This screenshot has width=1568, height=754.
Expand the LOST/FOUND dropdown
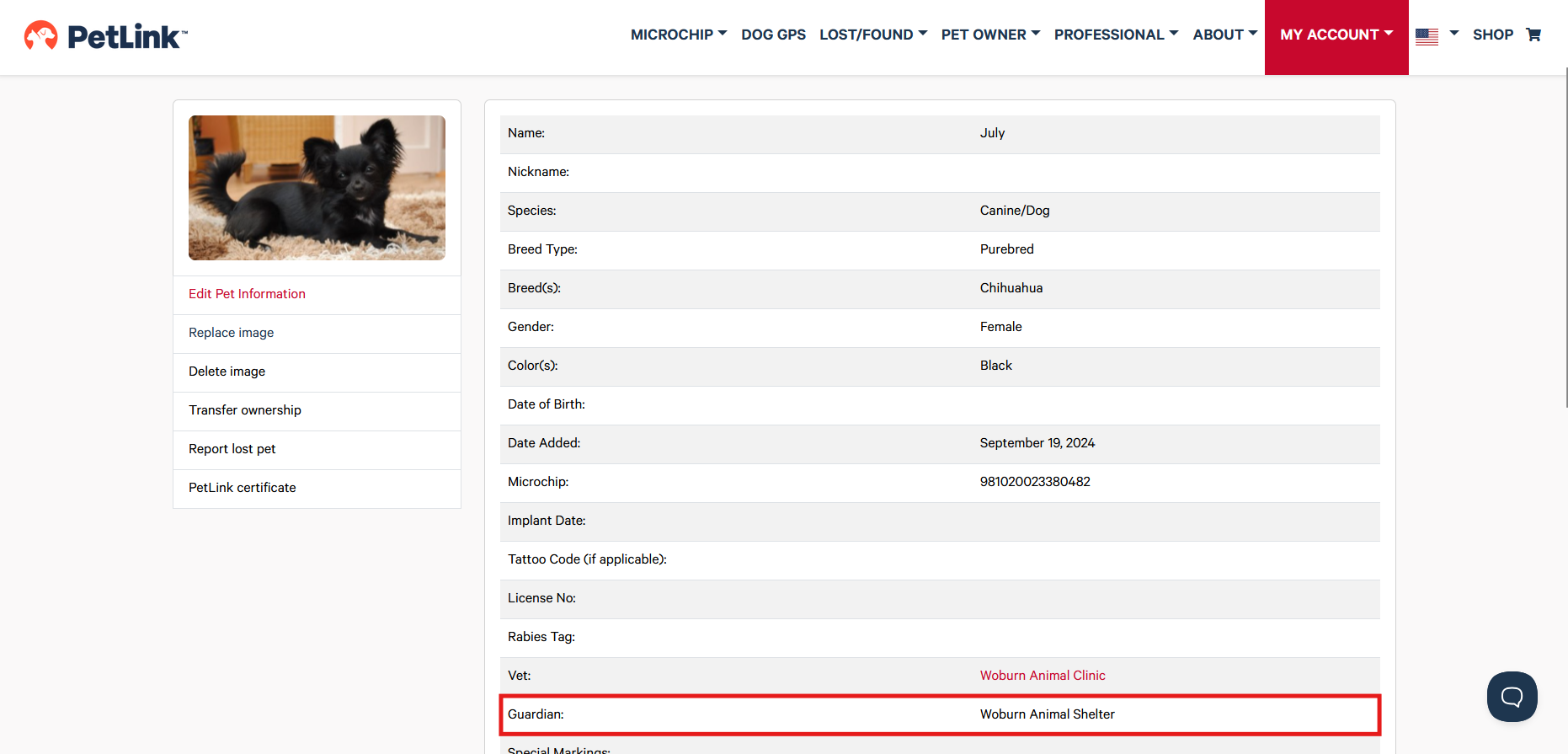(873, 35)
